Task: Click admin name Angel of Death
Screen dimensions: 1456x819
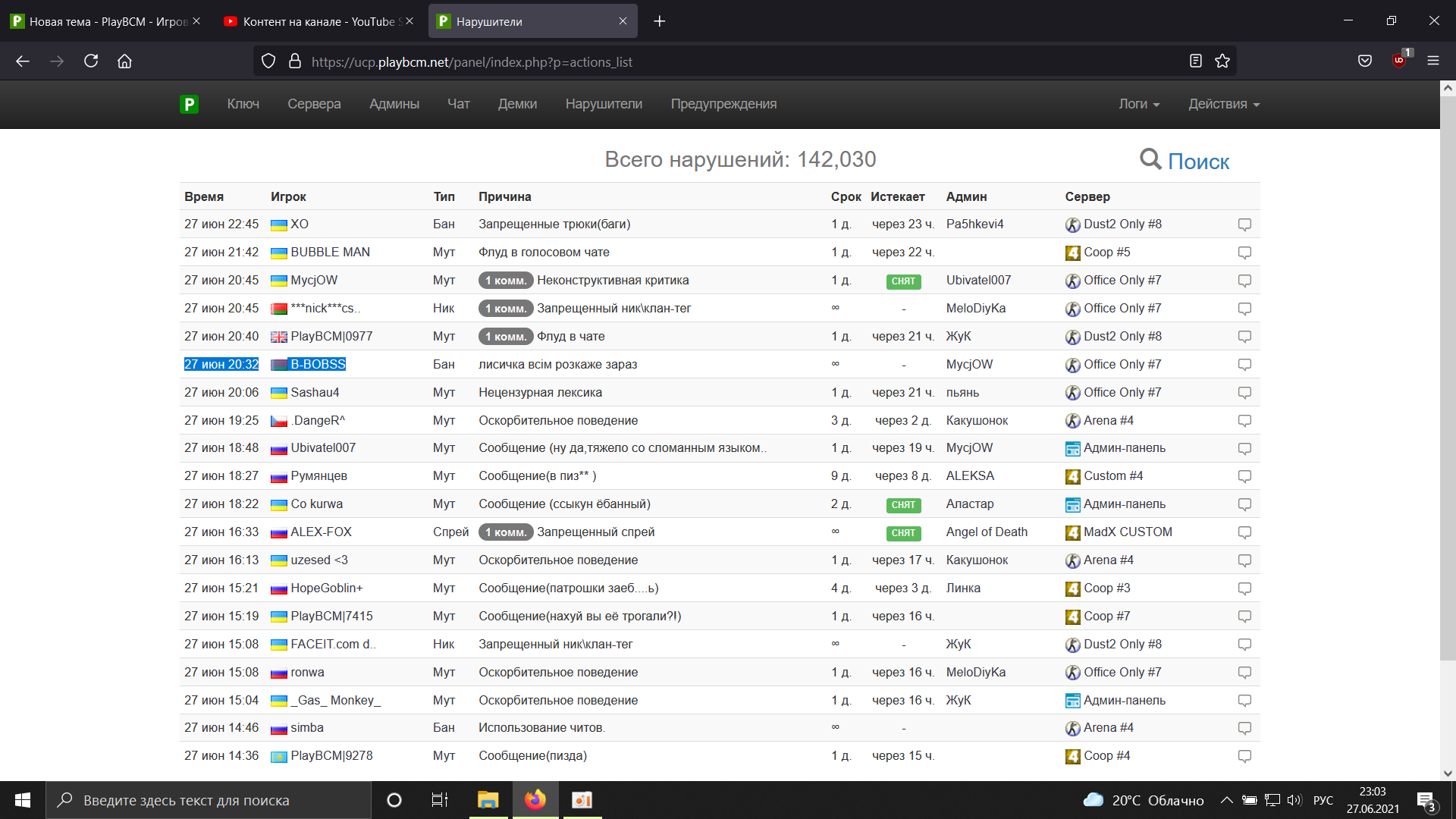Action: (x=987, y=532)
